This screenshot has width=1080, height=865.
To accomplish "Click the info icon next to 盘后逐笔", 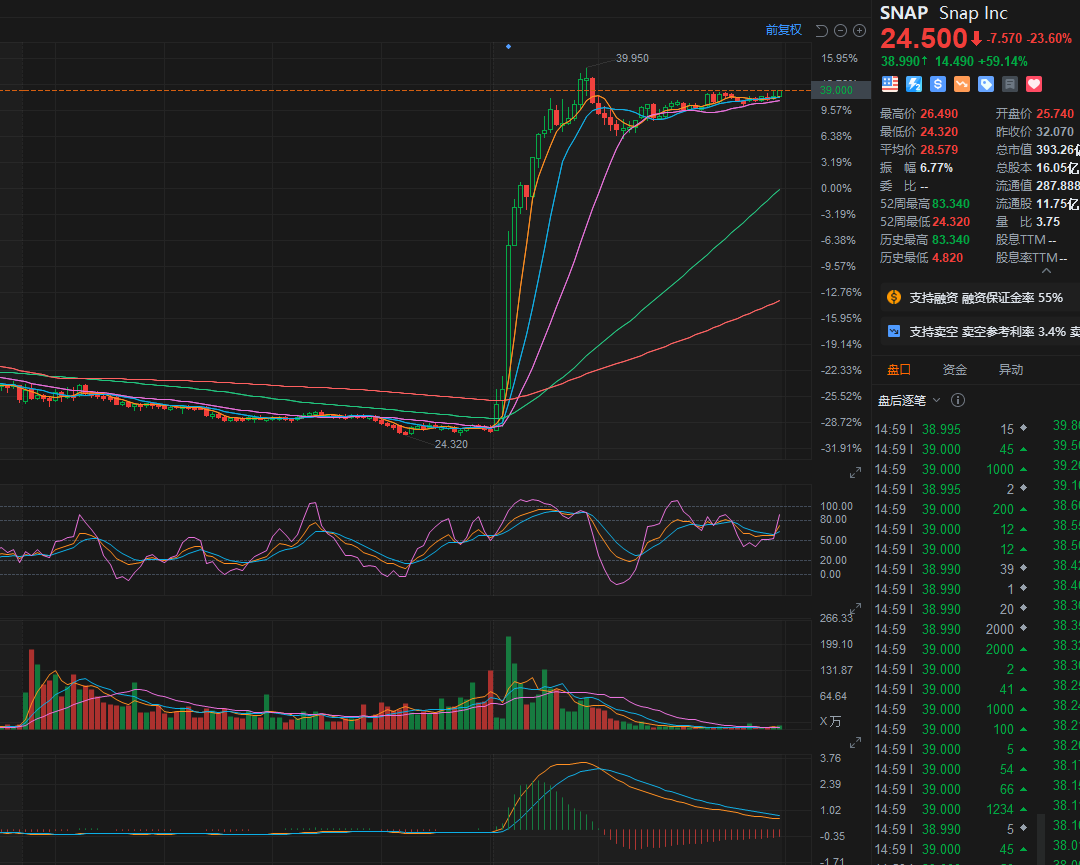I will coord(957,400).
